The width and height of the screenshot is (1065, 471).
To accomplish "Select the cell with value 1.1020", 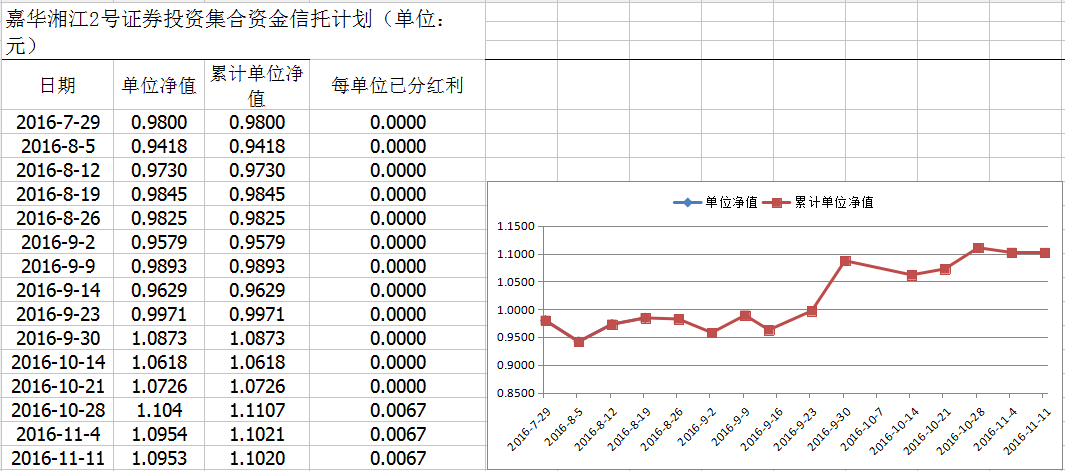I will [x=257, y=458].
